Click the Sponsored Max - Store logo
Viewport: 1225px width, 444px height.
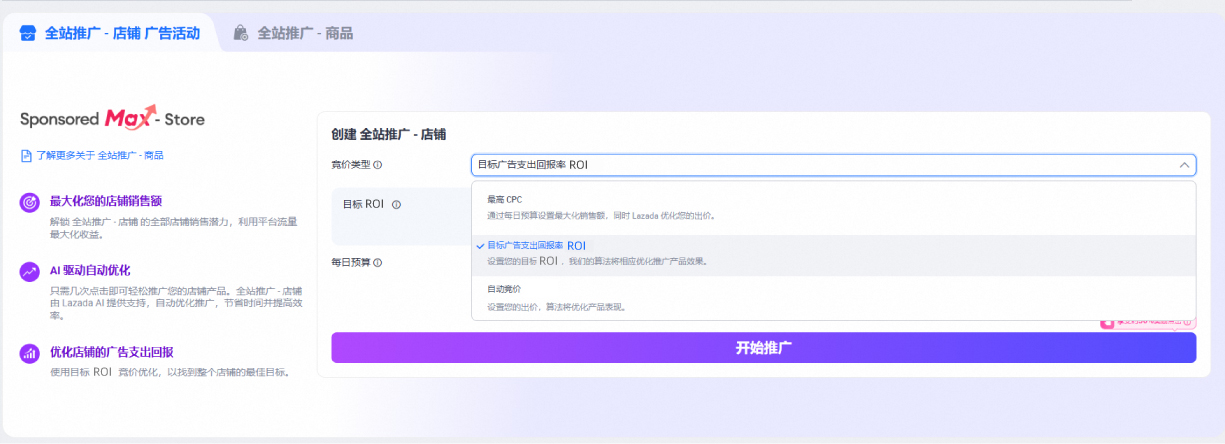click(112, 119)
